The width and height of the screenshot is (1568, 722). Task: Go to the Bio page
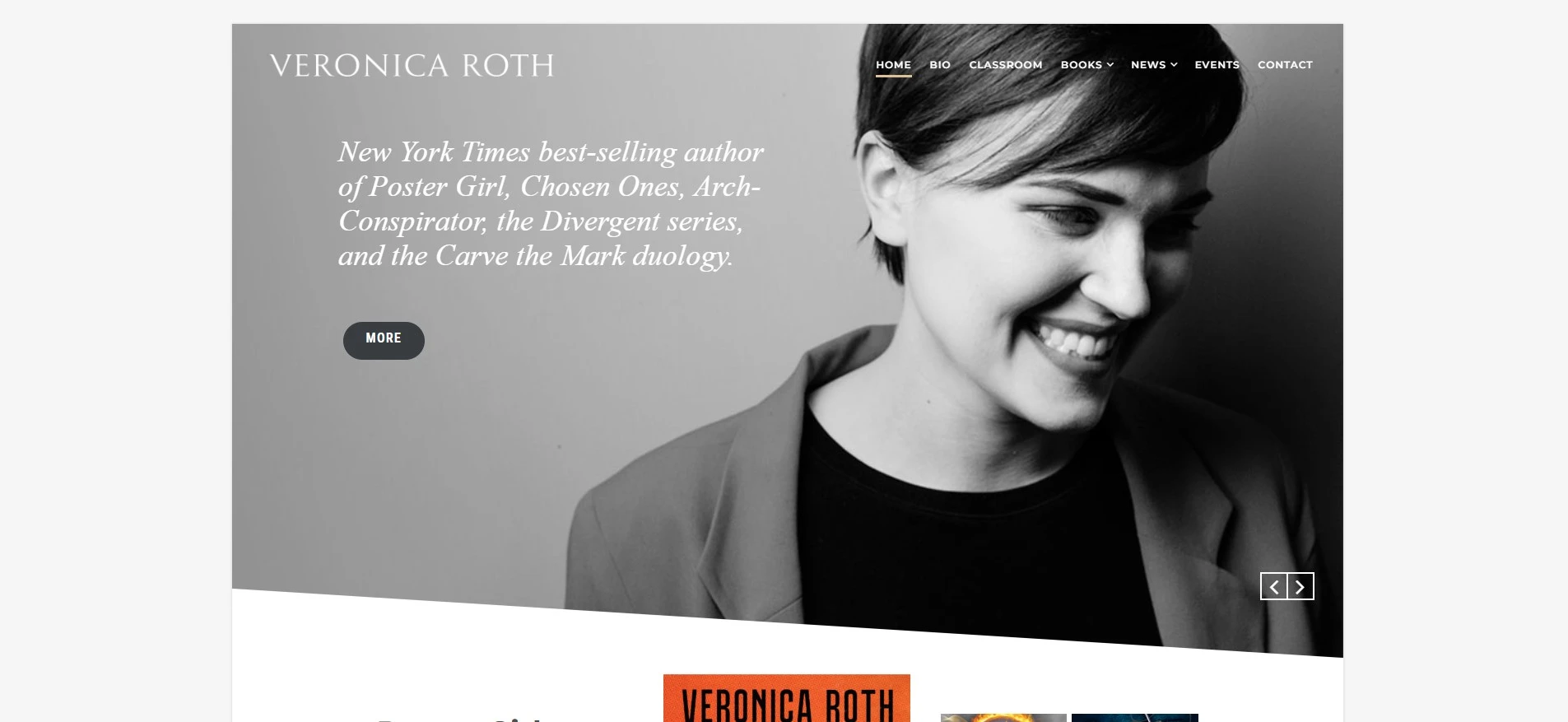click(x=940, y=65)
